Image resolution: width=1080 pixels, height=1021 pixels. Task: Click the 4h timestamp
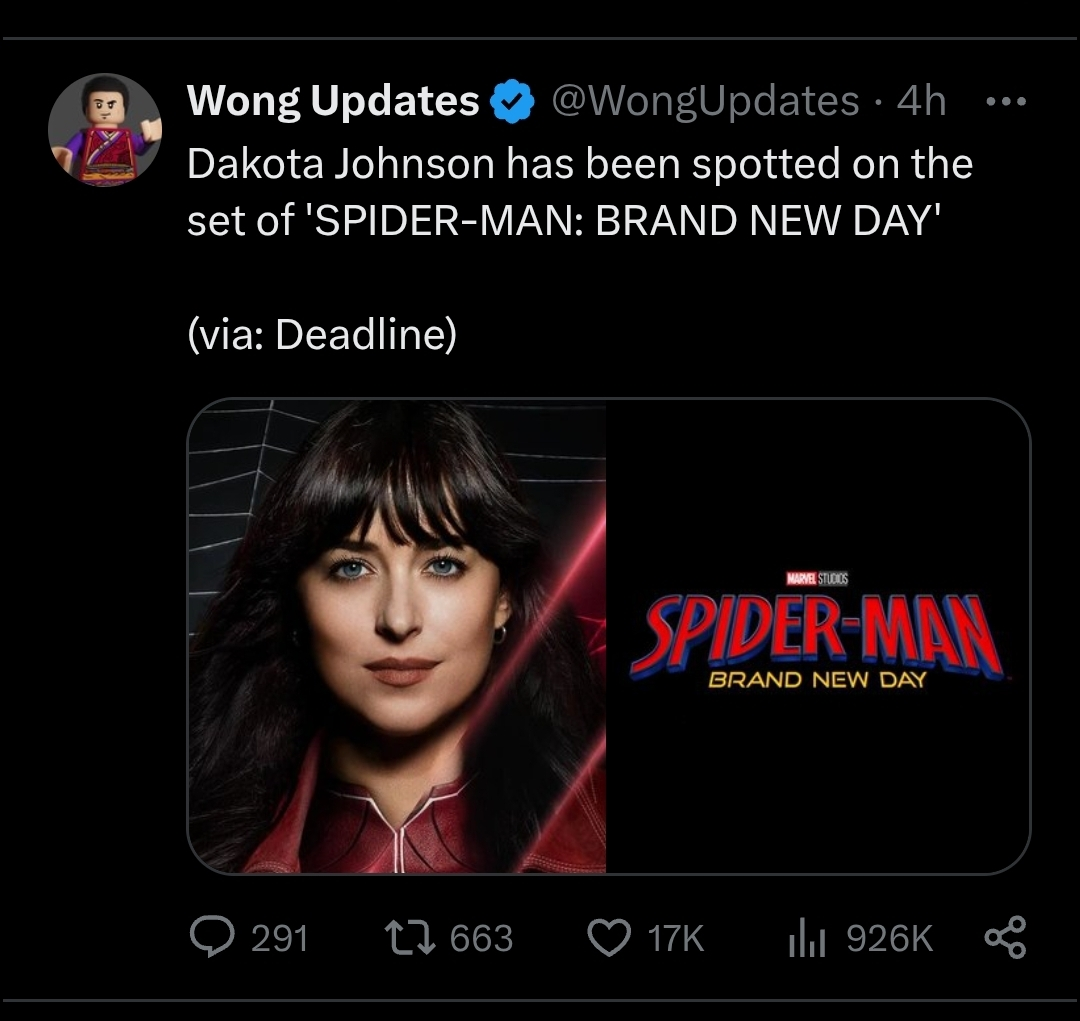coord(921,101)
